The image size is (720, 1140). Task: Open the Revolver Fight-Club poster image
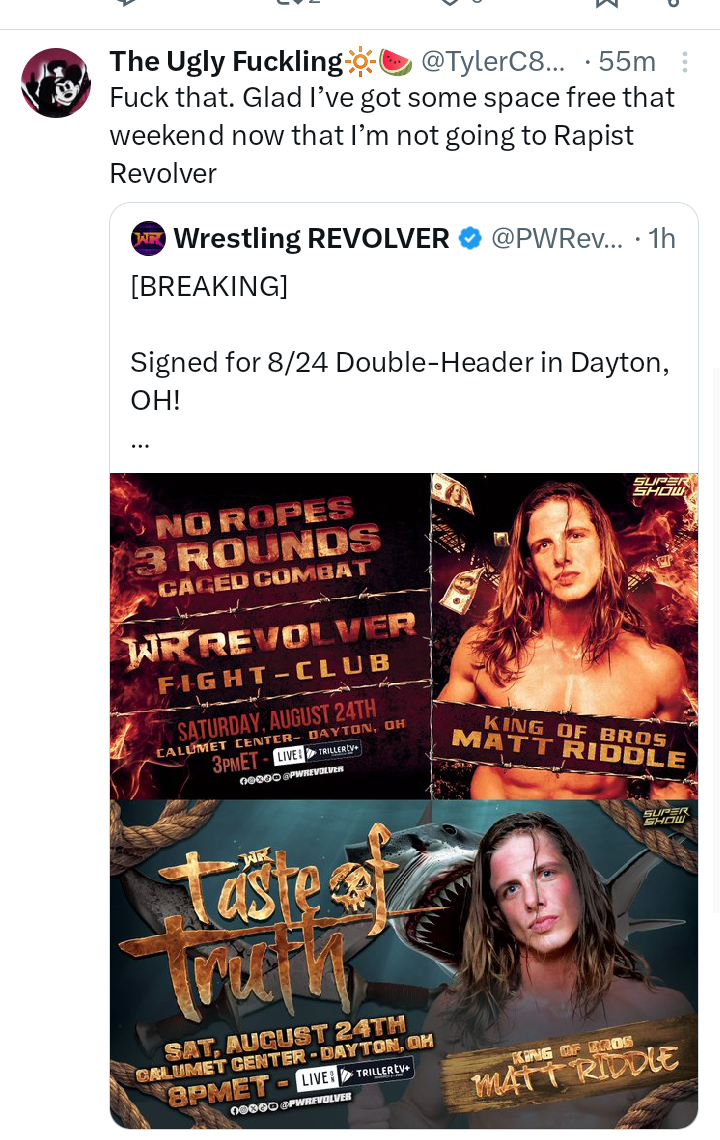click(x=270, y=635)
